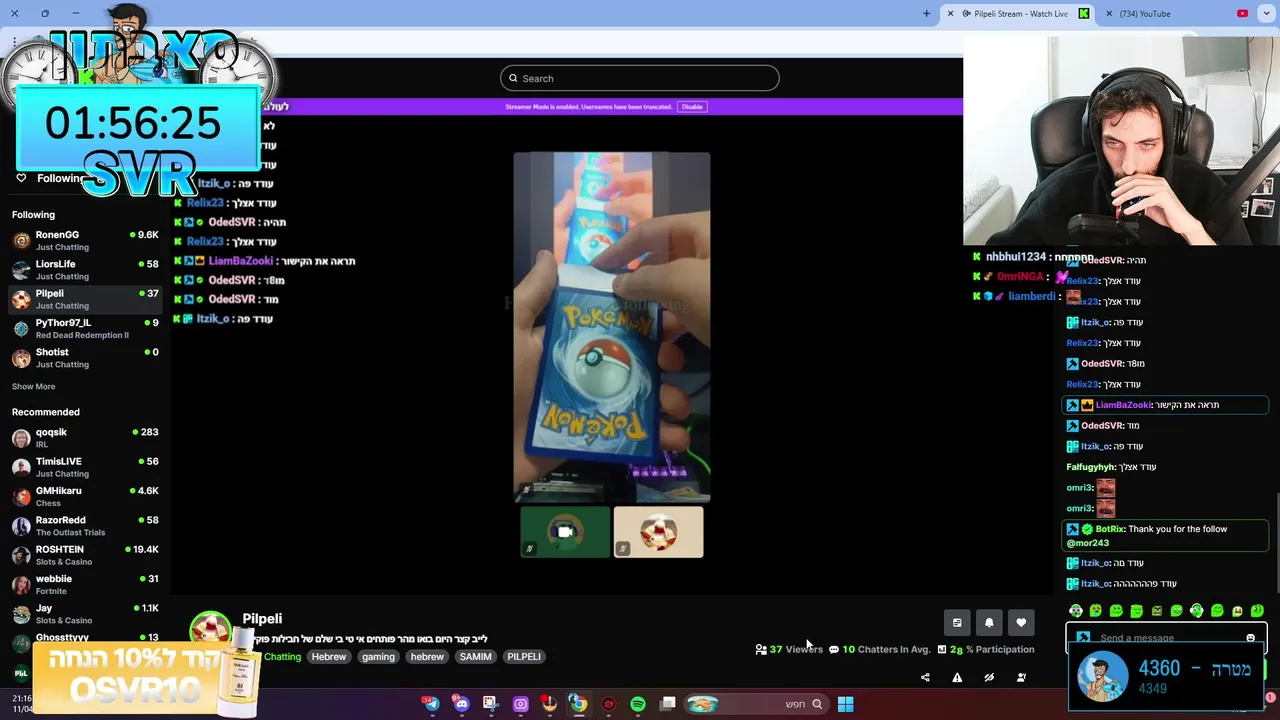
Task: Select Pilpeli channel in Following list
Action: (x=85, y=299)
